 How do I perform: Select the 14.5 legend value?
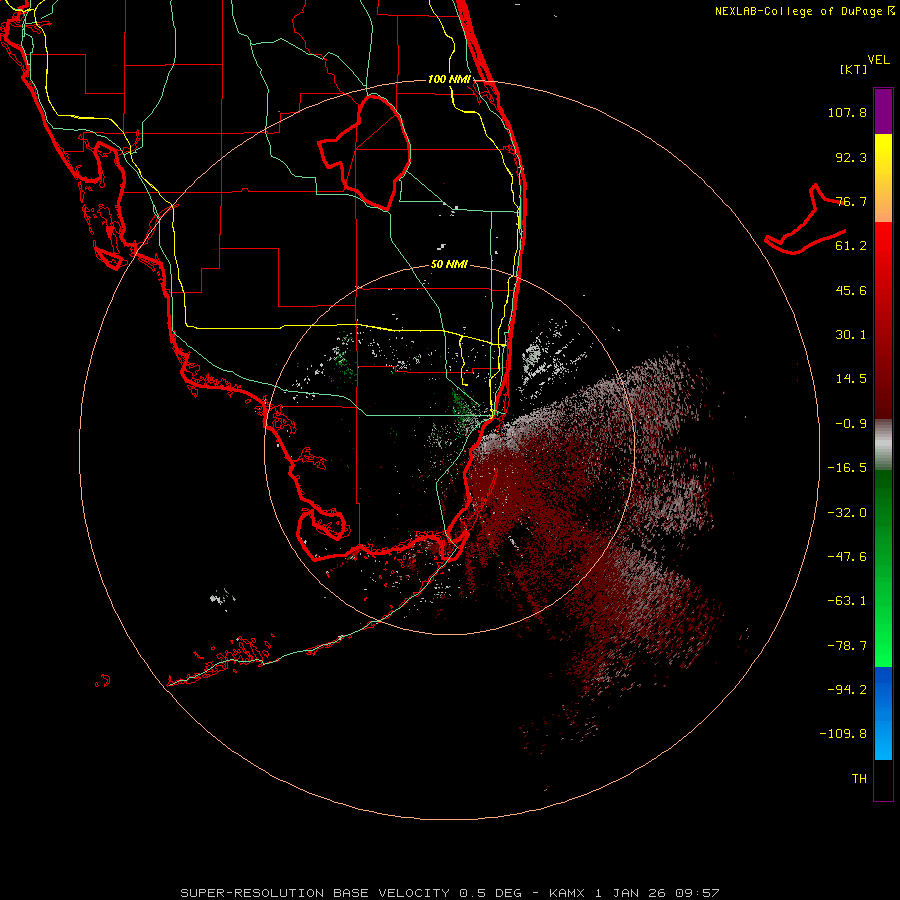pos(851,379)
